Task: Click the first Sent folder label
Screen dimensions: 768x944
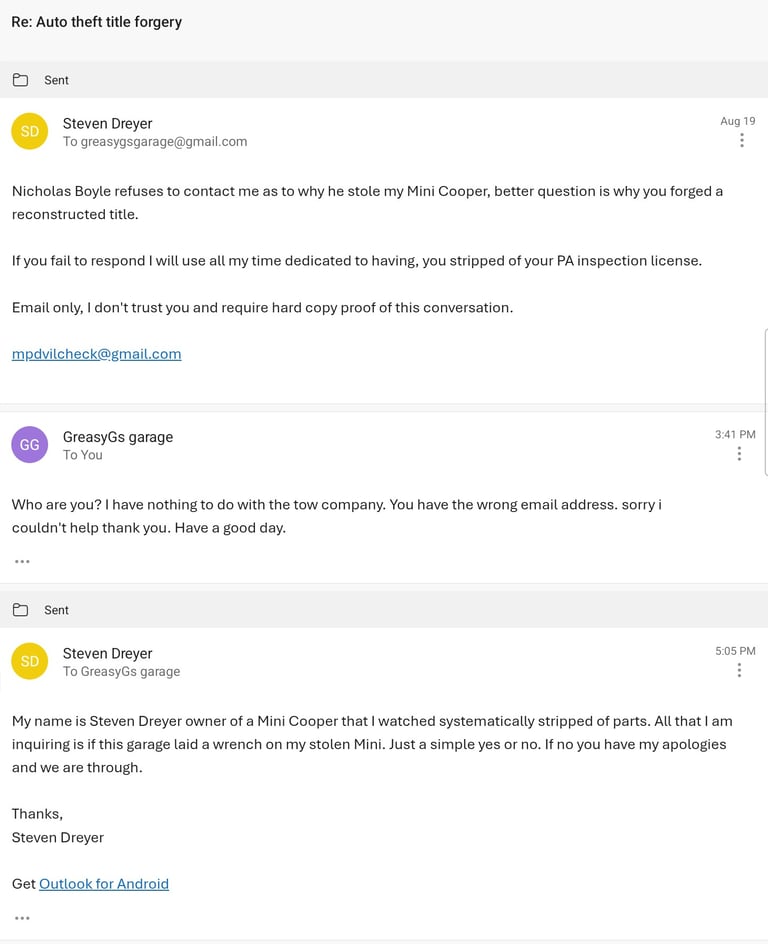Action: (57, 80)
